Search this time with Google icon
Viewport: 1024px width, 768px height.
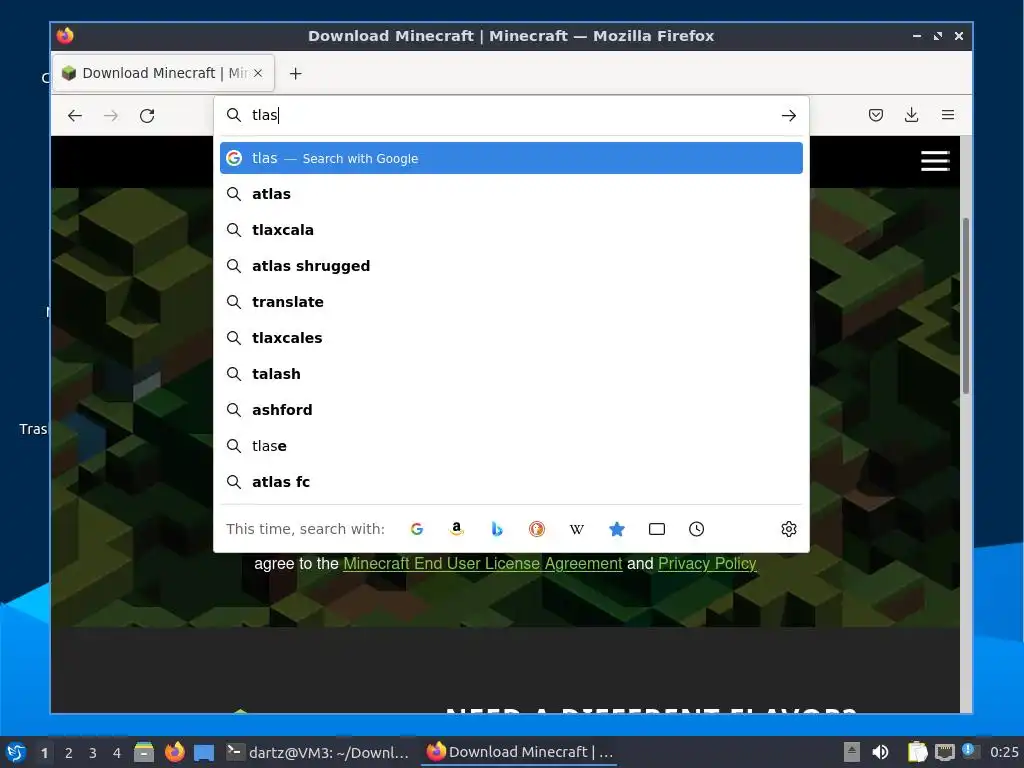click(x=417, y=529)
